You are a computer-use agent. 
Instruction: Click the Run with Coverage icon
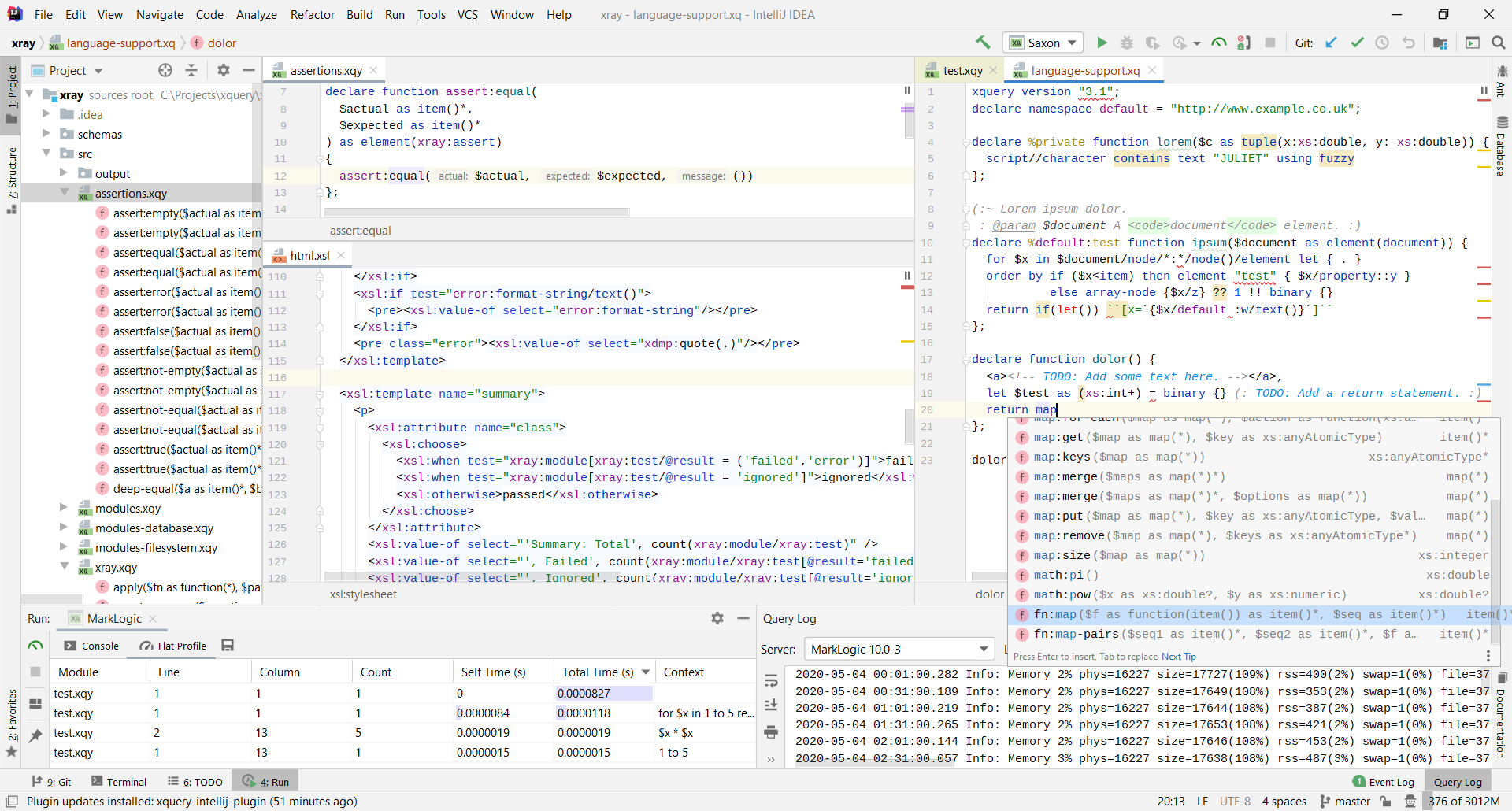tap(1152, 43)
